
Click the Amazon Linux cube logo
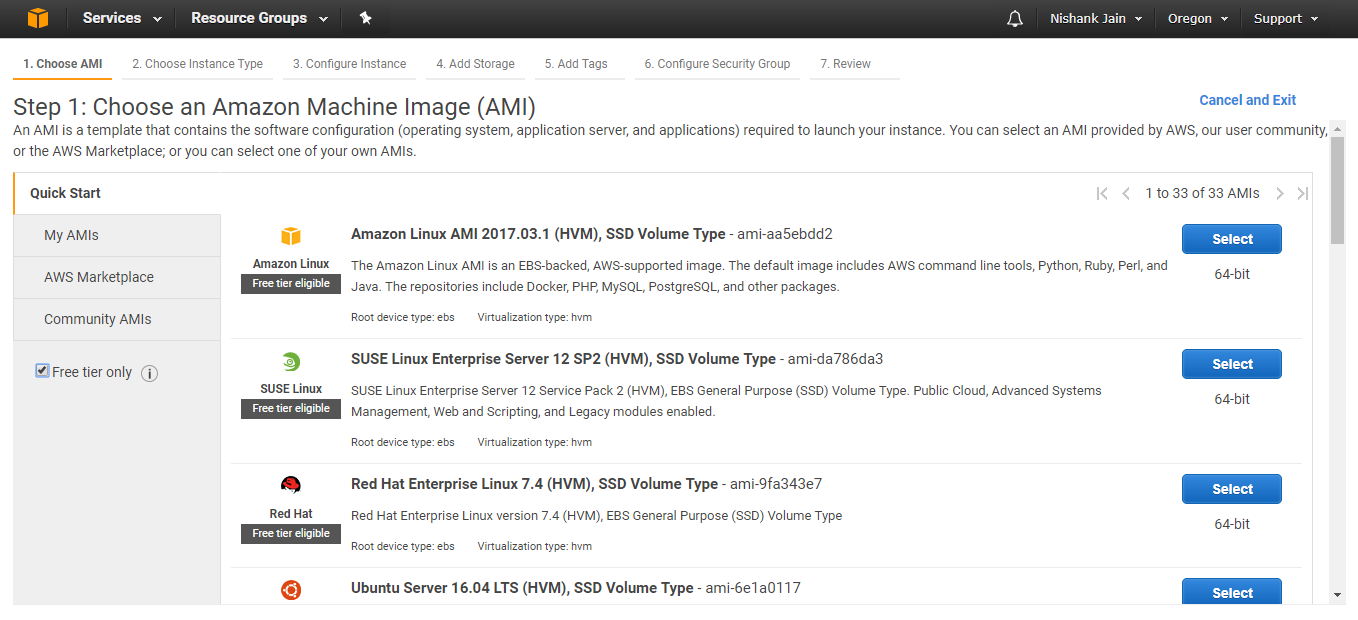[x=291, y=236]
